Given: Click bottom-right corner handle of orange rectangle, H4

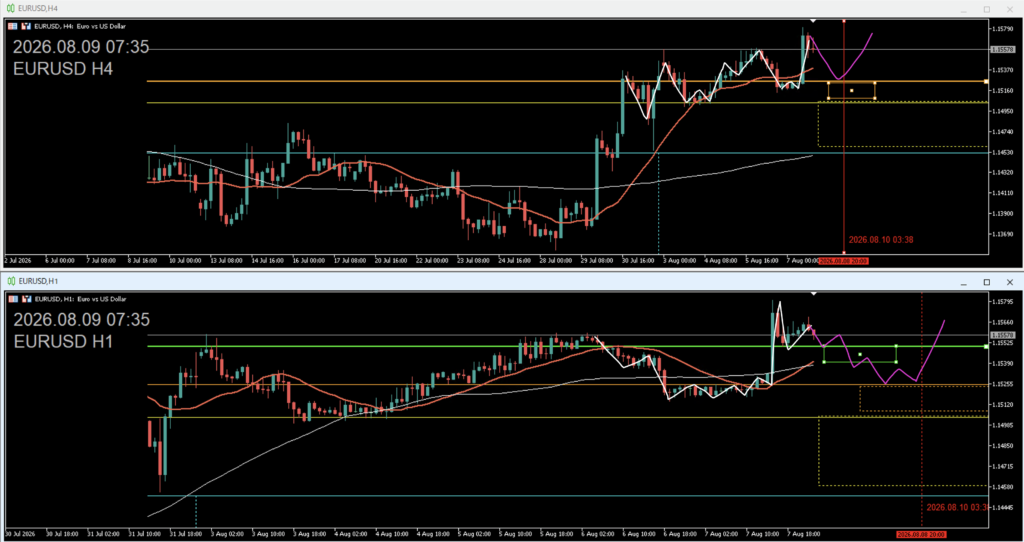Looking at the screenshot, I should tap(875, 99).
